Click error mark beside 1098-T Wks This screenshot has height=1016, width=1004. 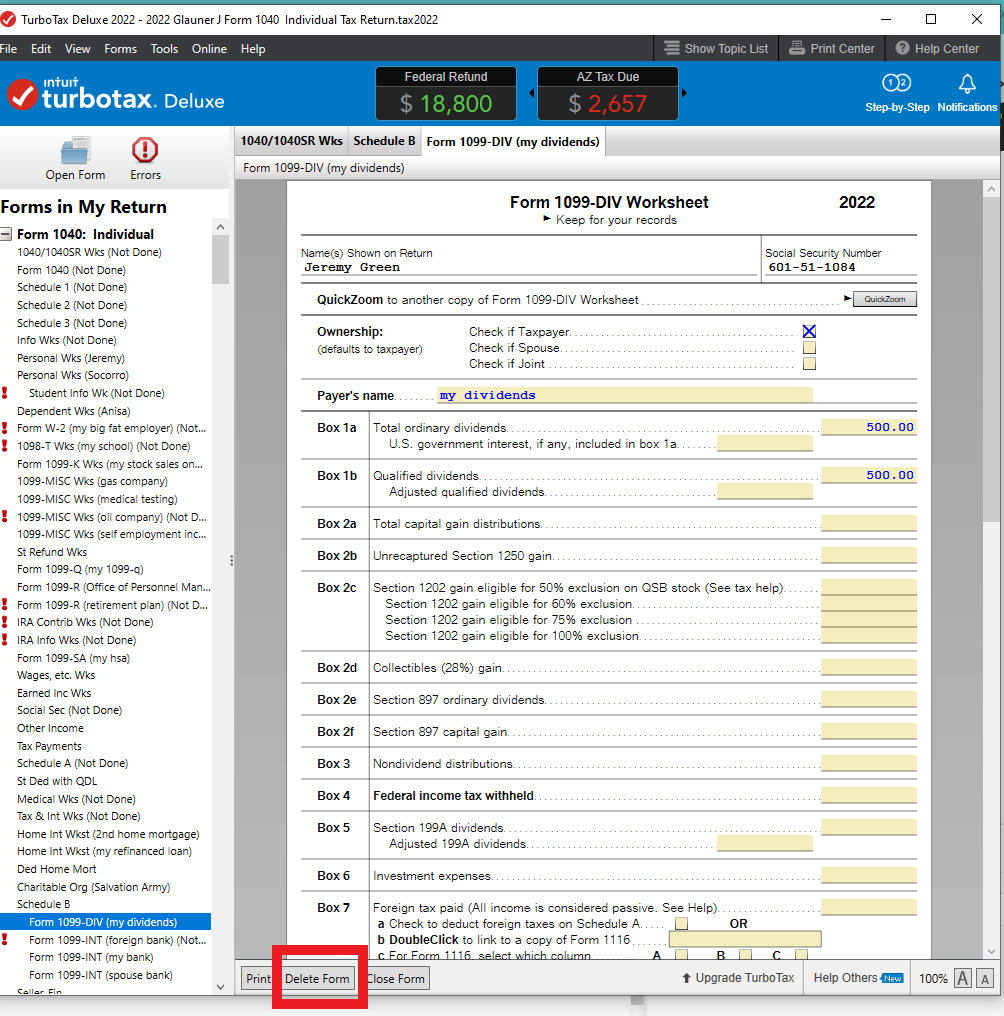pyautogui.click(x=5, y=446)
